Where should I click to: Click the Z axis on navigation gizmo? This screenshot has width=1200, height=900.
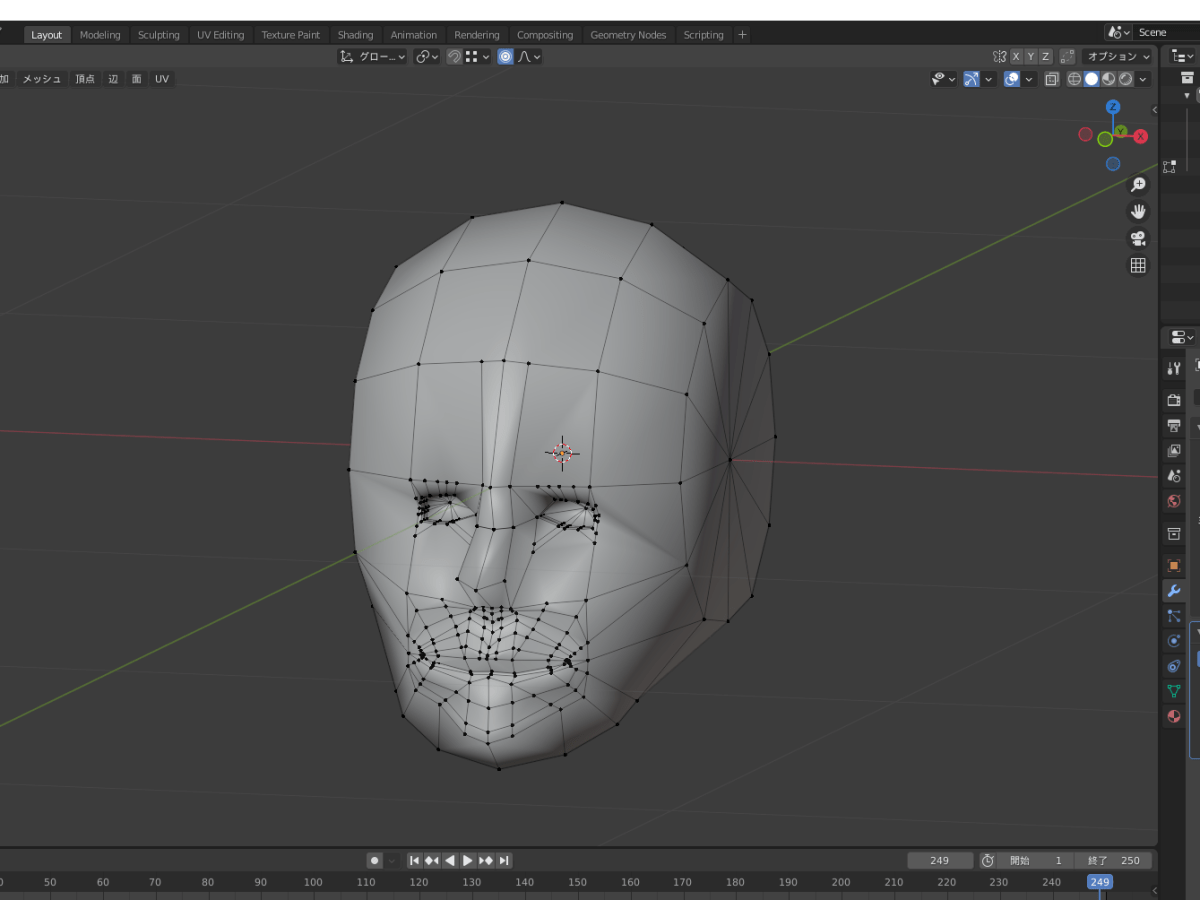(x=1113, y=106)
